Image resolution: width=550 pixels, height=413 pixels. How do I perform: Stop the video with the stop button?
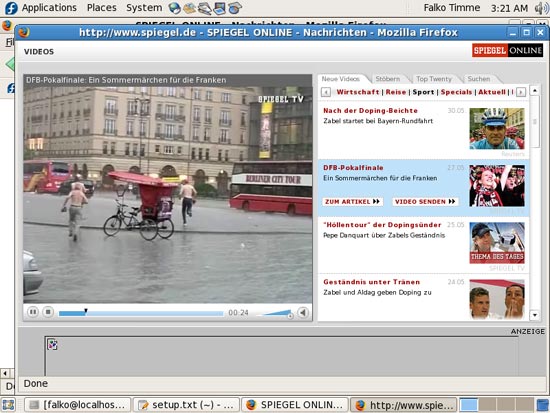tap(48, 312)
